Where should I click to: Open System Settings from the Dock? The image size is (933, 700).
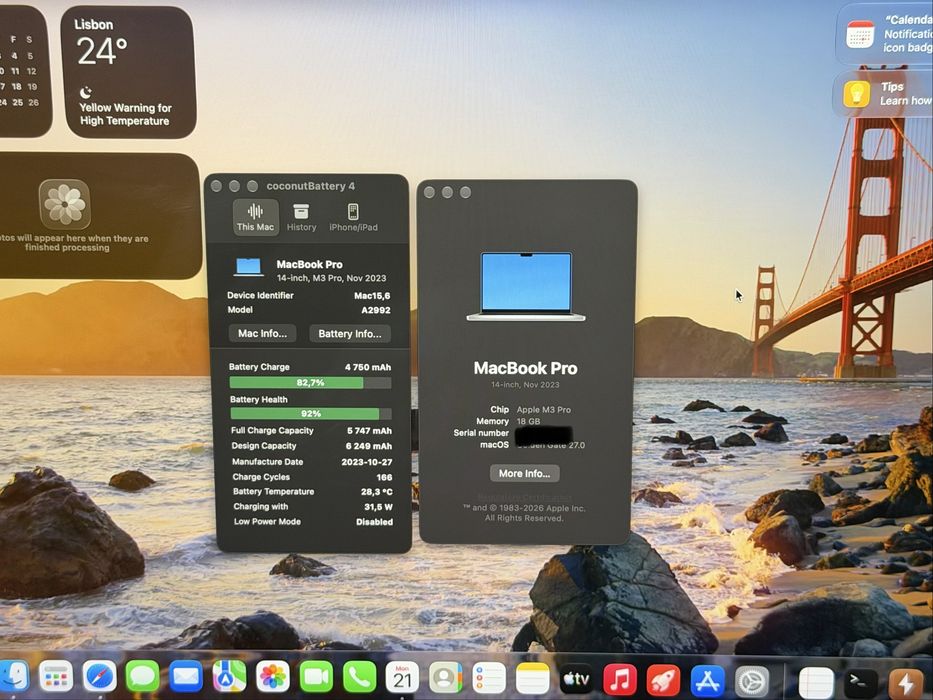tap(752, 681)
